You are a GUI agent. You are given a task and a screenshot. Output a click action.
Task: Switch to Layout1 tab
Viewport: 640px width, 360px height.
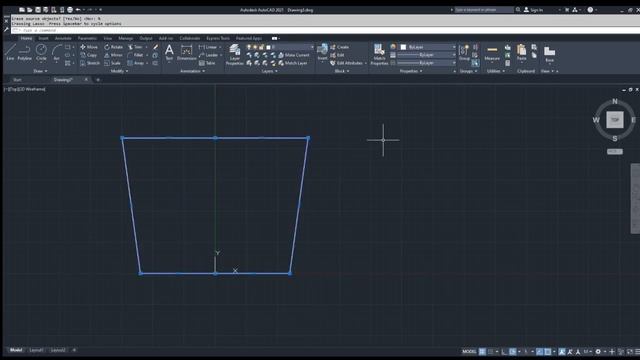tap(36, 350)
